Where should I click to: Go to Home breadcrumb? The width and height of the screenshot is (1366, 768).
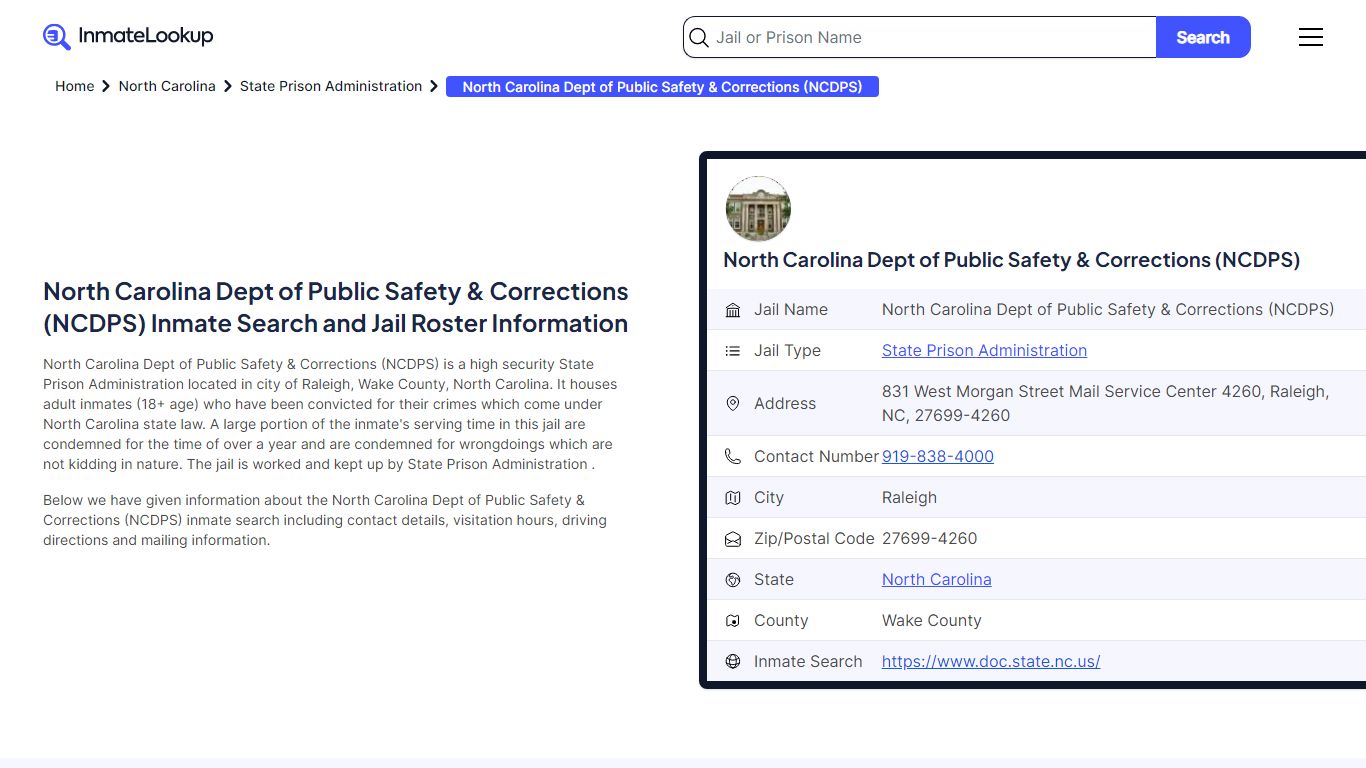click(x=74, y=86)
